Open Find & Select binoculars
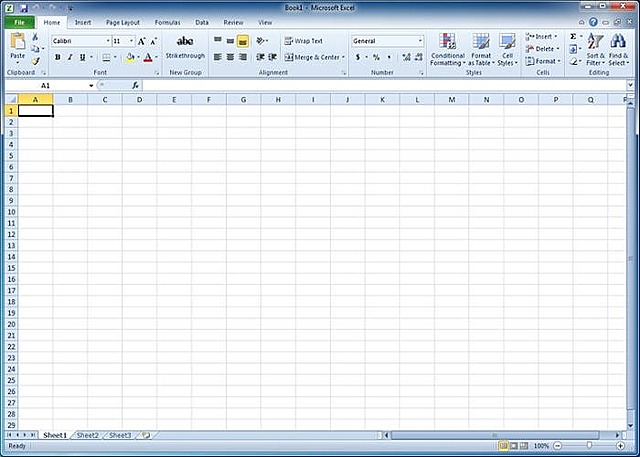The width and height of the screenshot is (640, 457). pyautogui.click(x=618, y=50)
